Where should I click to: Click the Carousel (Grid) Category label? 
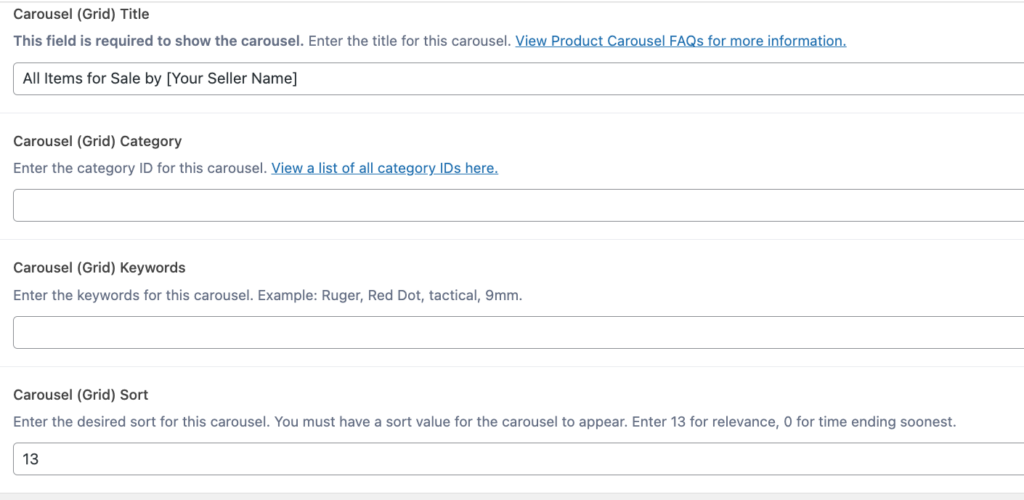(97, 141)
